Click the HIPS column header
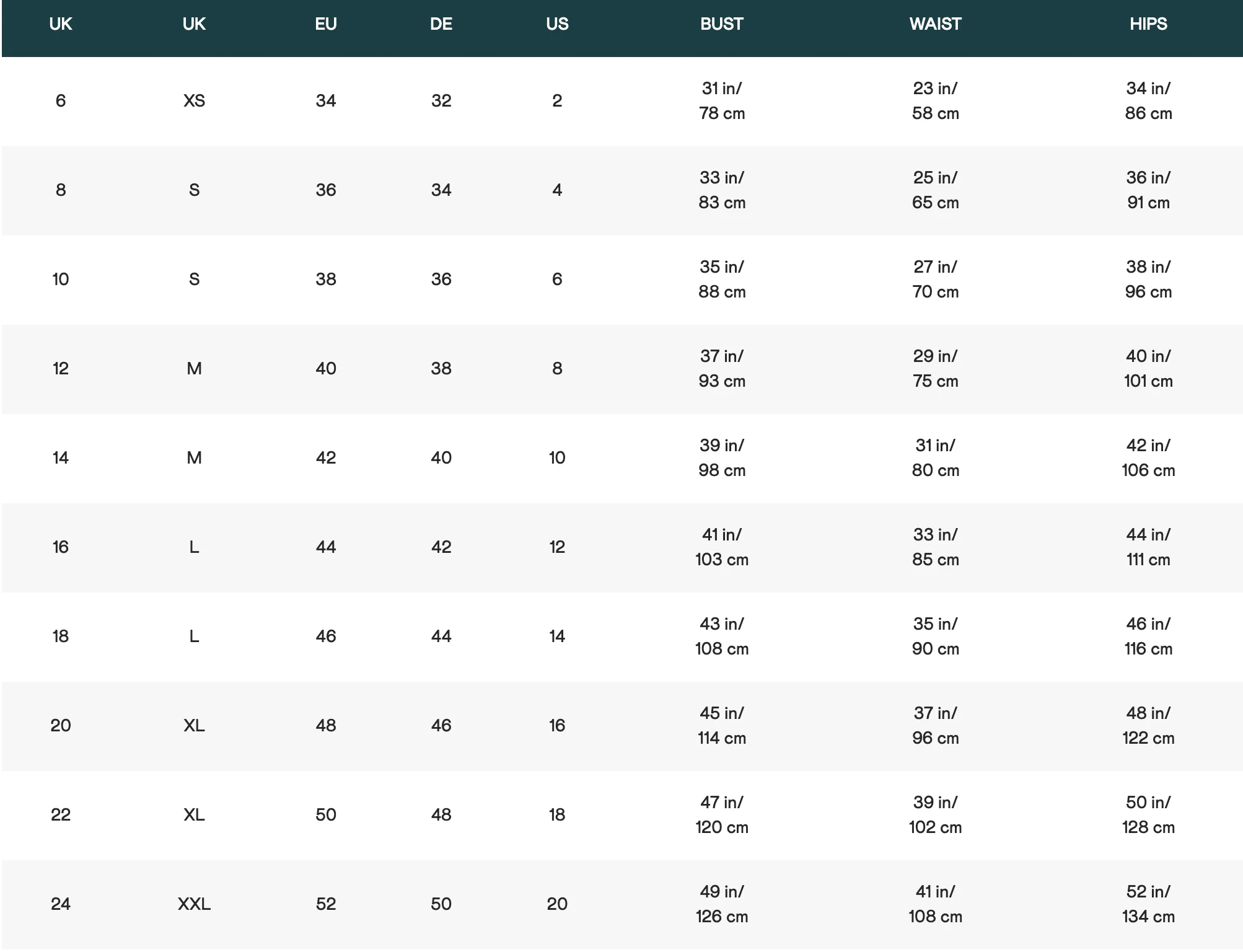 [1148, 24]
